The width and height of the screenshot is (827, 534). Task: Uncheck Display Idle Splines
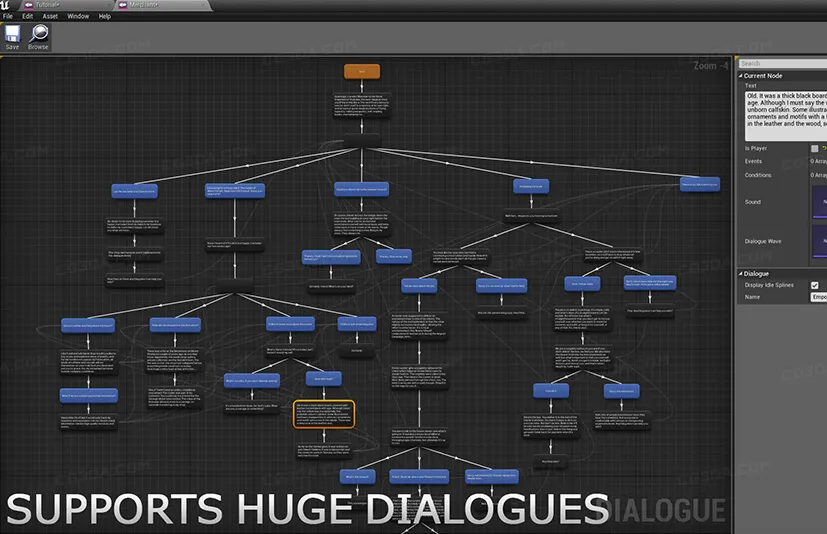pyautogui.click(x=814, y=285)
